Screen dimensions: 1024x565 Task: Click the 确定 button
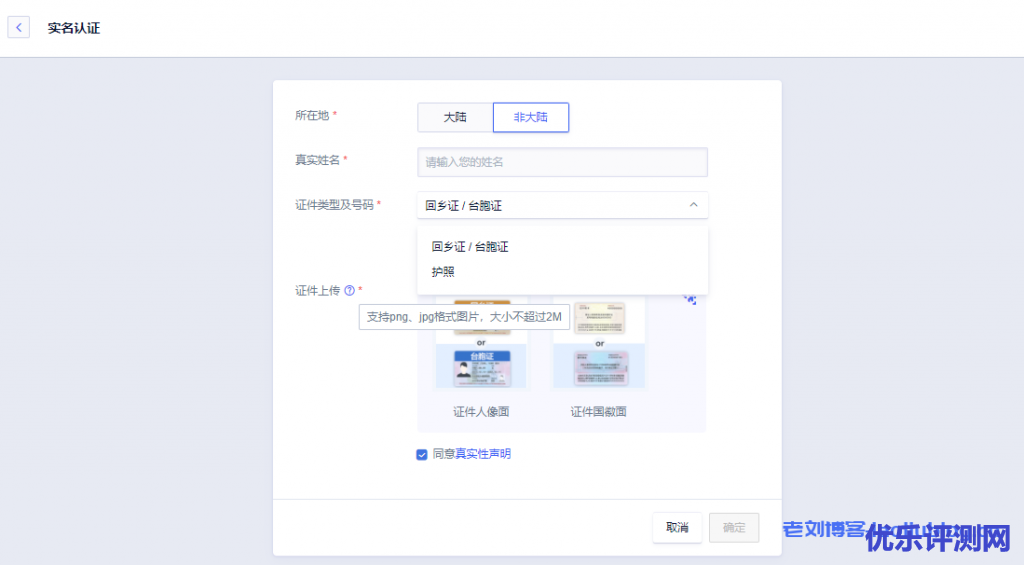point(734,528)
